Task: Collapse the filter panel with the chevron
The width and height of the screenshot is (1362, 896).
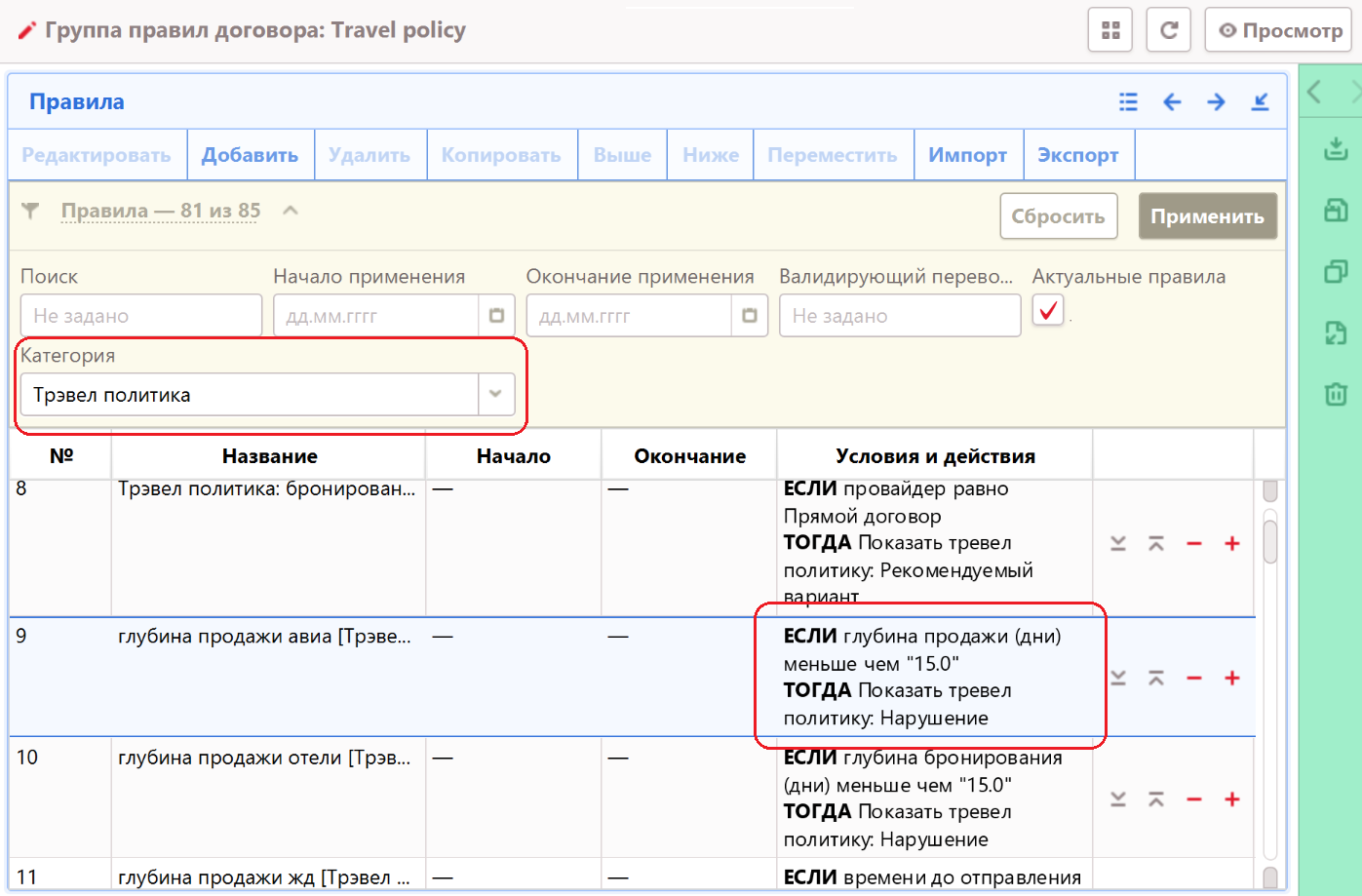Action: [x=290, y=211]
